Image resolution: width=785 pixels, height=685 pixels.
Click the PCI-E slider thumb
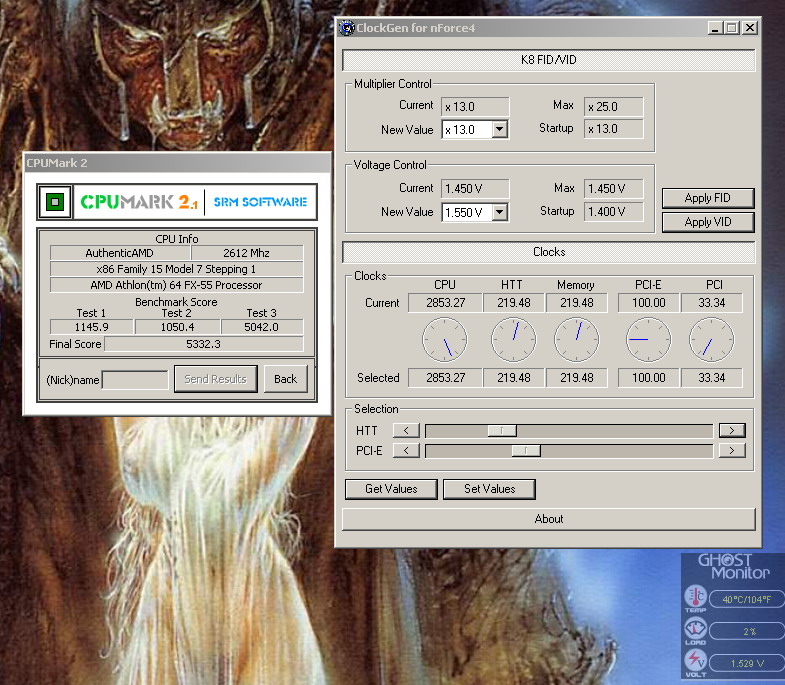pos(526,451)
